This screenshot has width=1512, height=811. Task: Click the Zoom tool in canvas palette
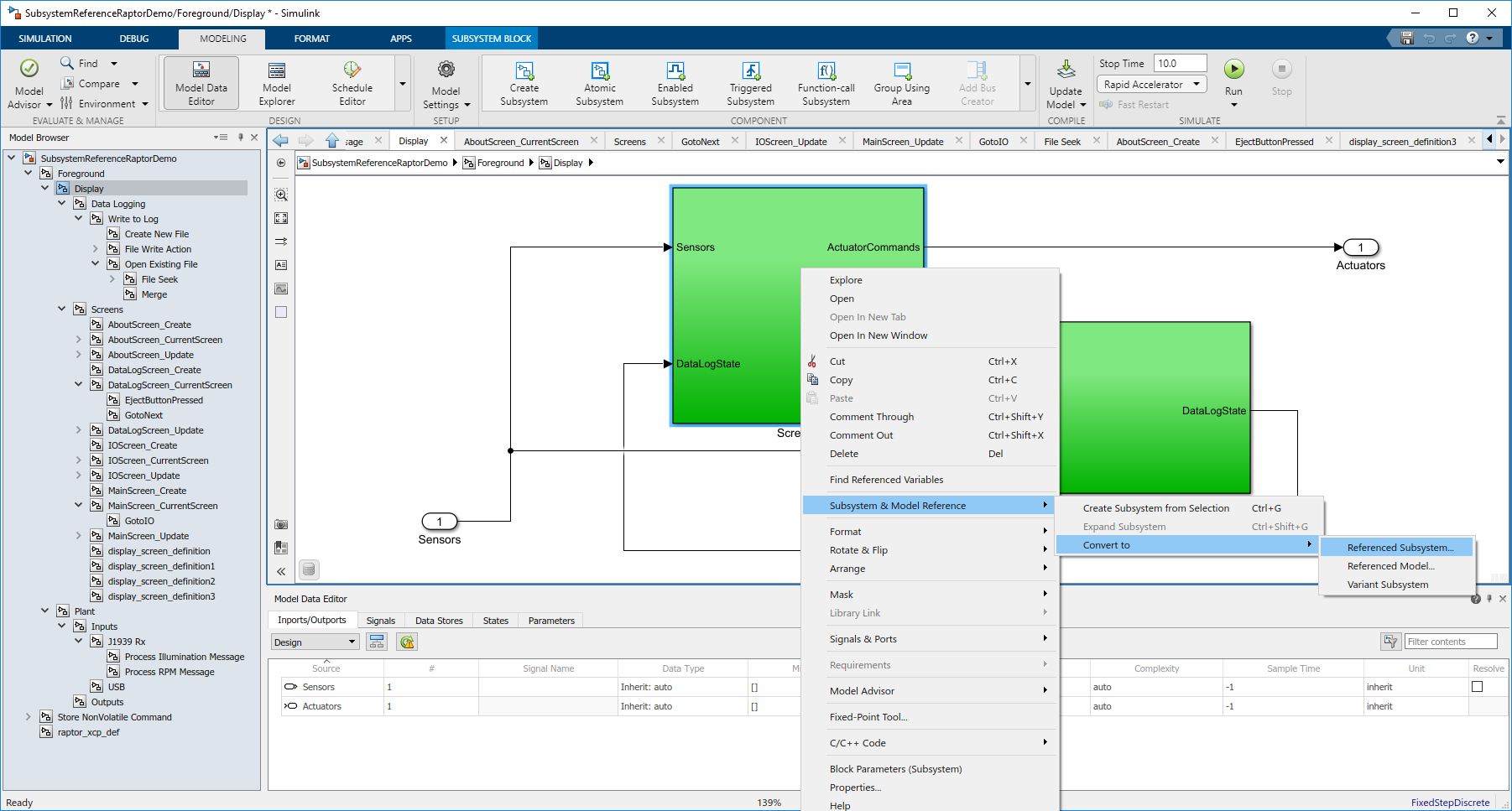tap(281, 195)
